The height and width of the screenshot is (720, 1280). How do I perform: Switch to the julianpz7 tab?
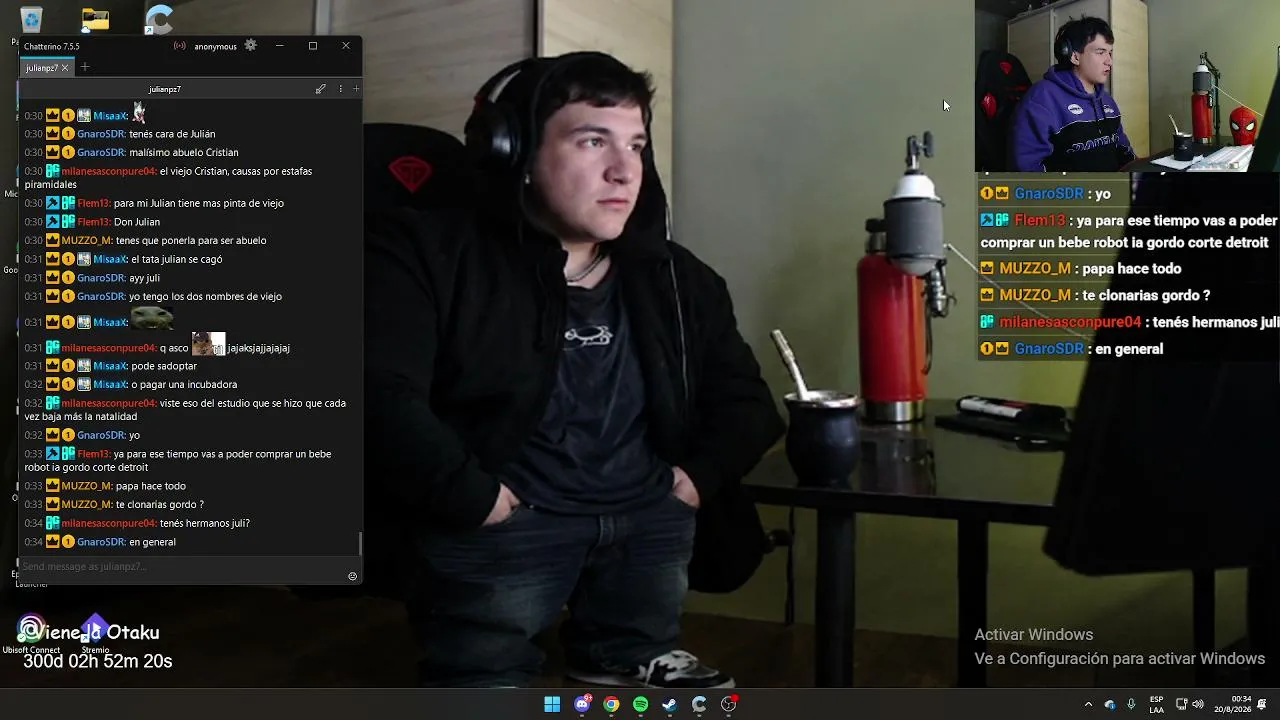[x=41, y=68]
